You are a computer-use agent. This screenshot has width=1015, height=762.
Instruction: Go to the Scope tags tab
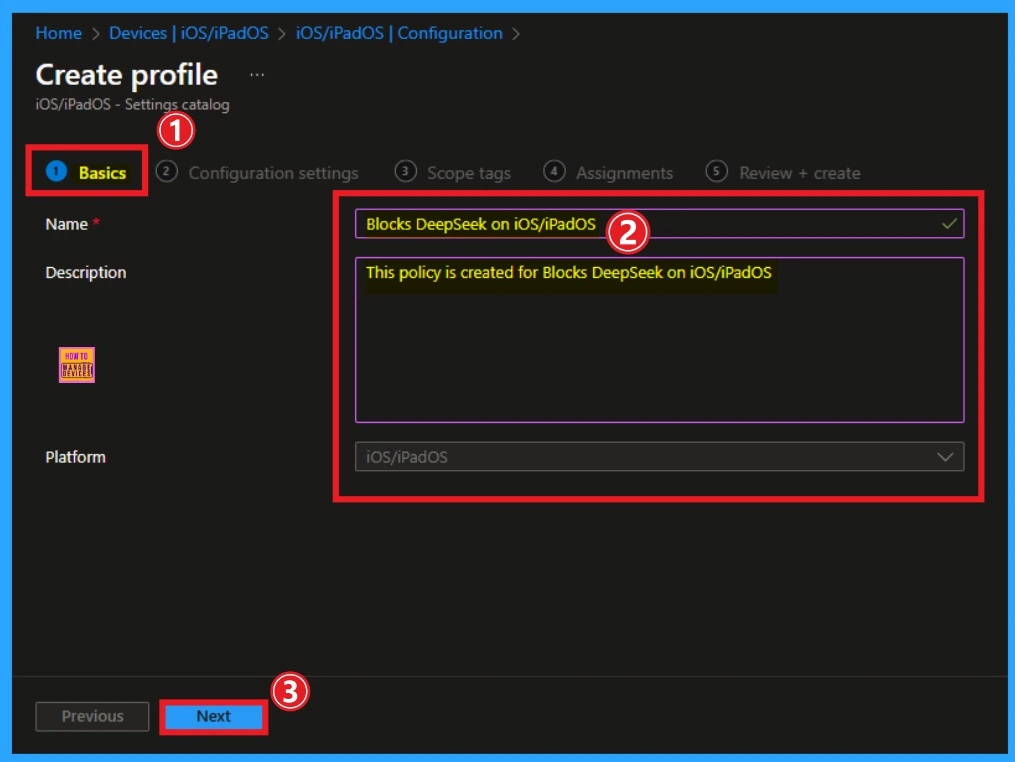[469, 174]
